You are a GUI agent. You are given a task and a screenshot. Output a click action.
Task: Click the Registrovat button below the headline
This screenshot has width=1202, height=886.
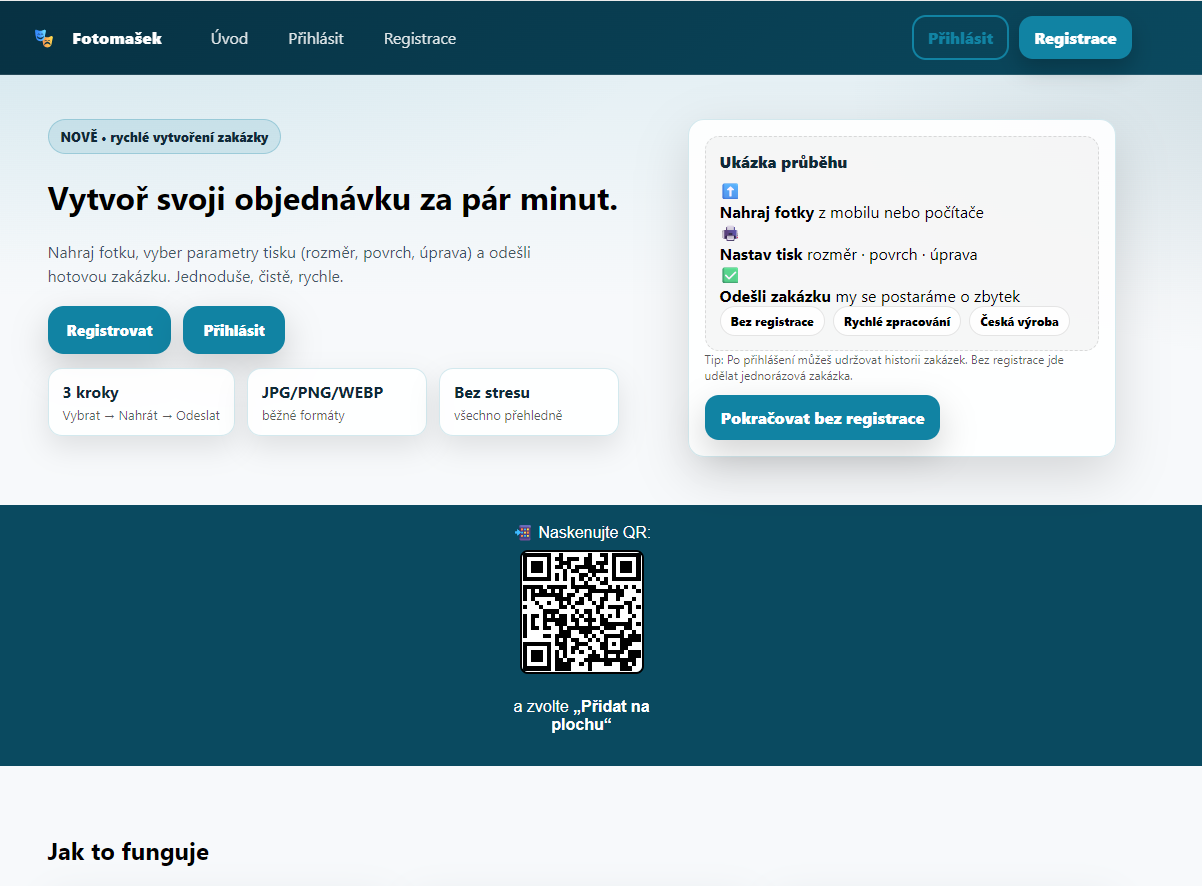click(x=109, y=330)
